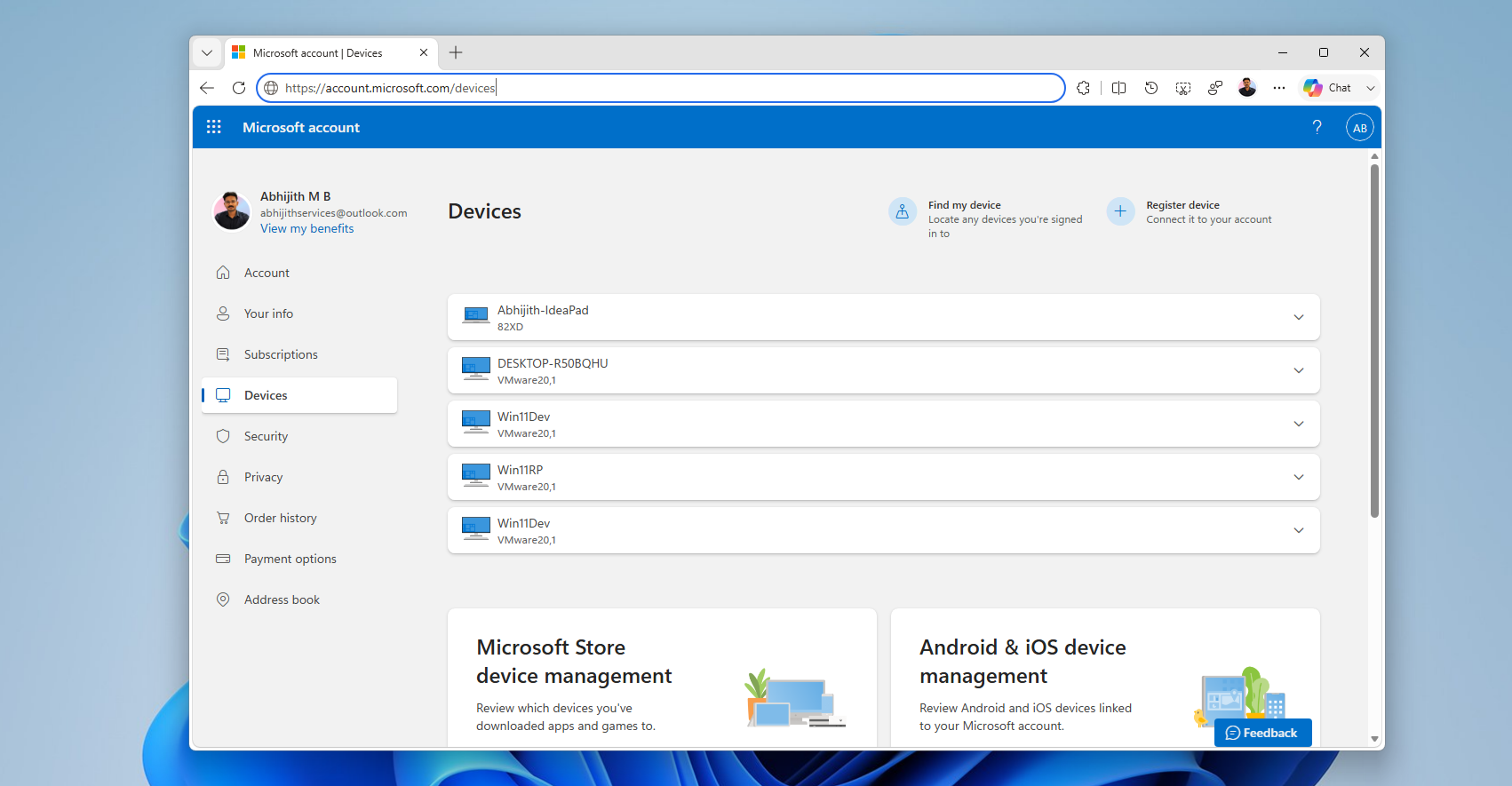
Task: Expand the Win11RP device details chevron
Action: click(x=1298, y=477)
